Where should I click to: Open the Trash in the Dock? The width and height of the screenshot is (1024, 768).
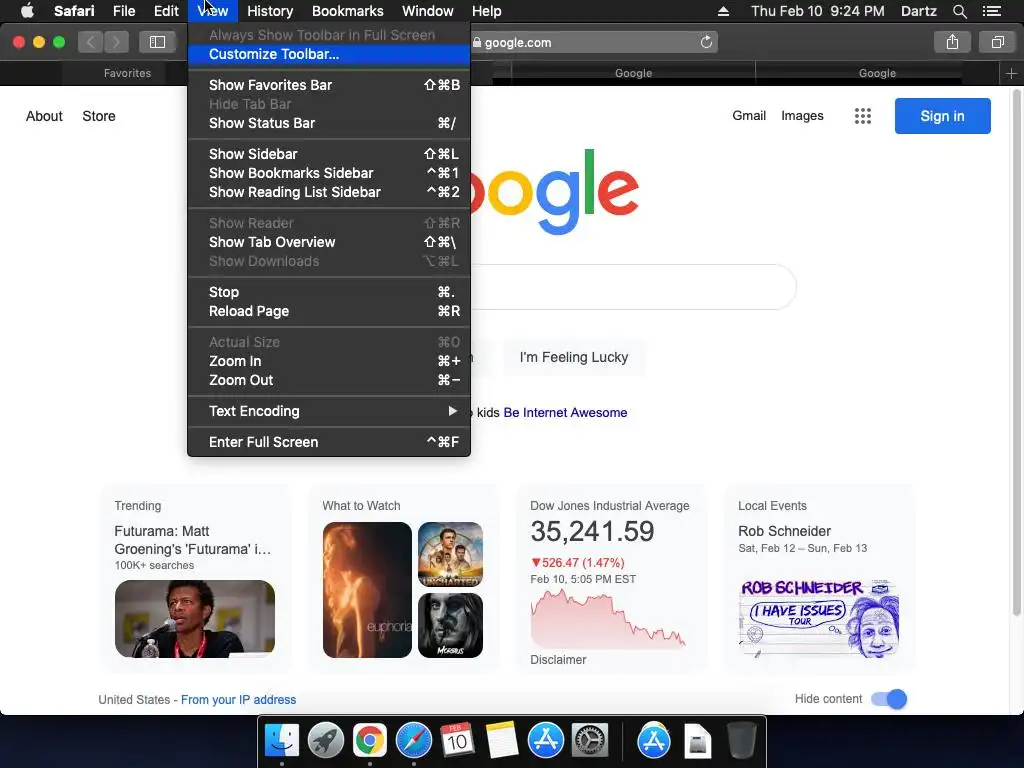pos(742,741)
